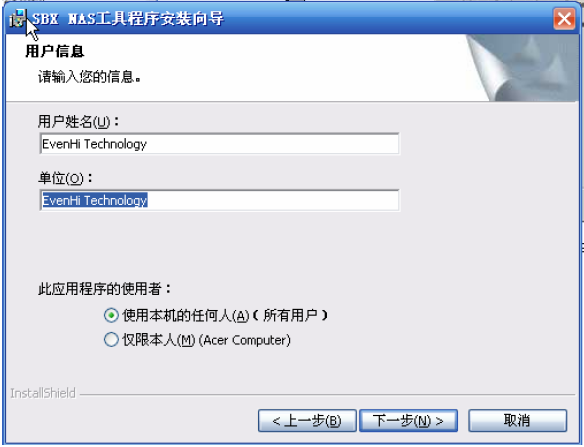Click the 请输入您的信息 instruction text
The height and width of the screenshot is (447, 584).
click(89, 77)
